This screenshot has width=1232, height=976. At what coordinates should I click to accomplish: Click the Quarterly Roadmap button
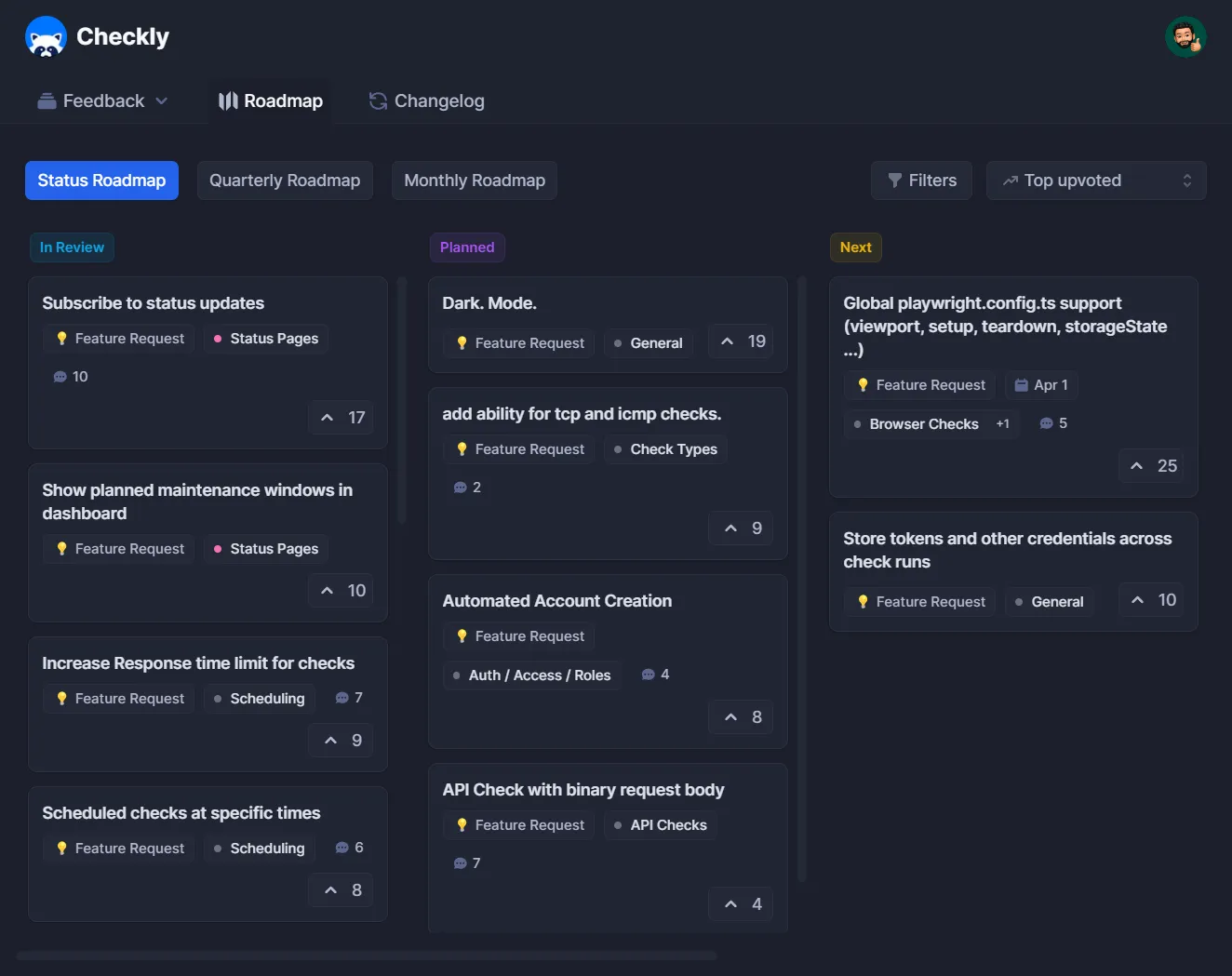pos(285,180)
